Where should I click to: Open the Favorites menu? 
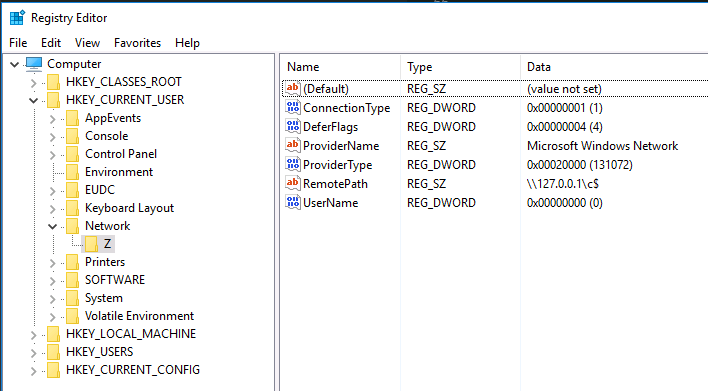(137, 43)
